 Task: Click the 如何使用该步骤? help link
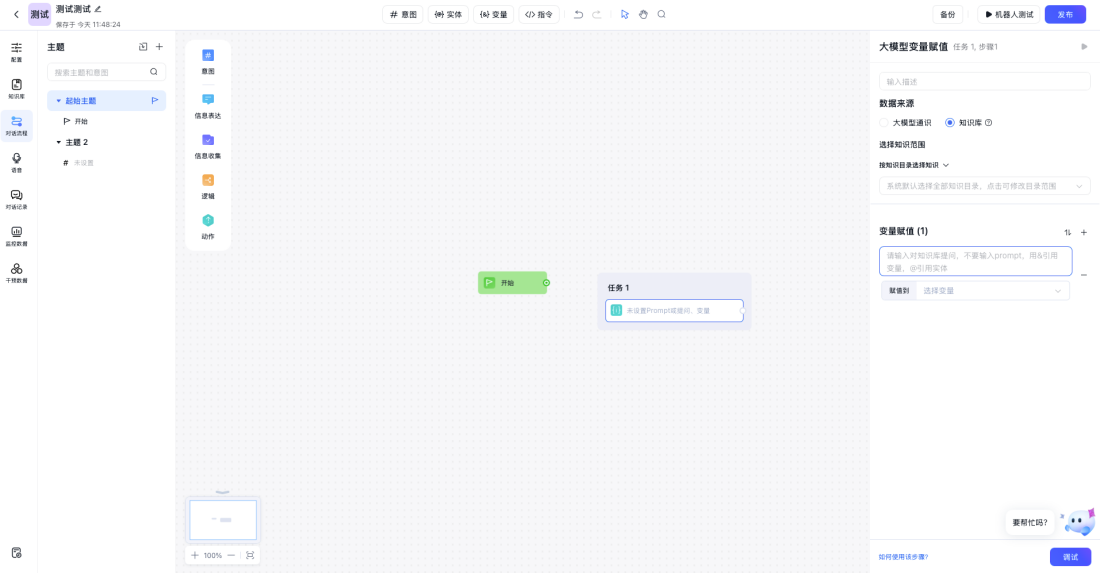coord(903,557)
